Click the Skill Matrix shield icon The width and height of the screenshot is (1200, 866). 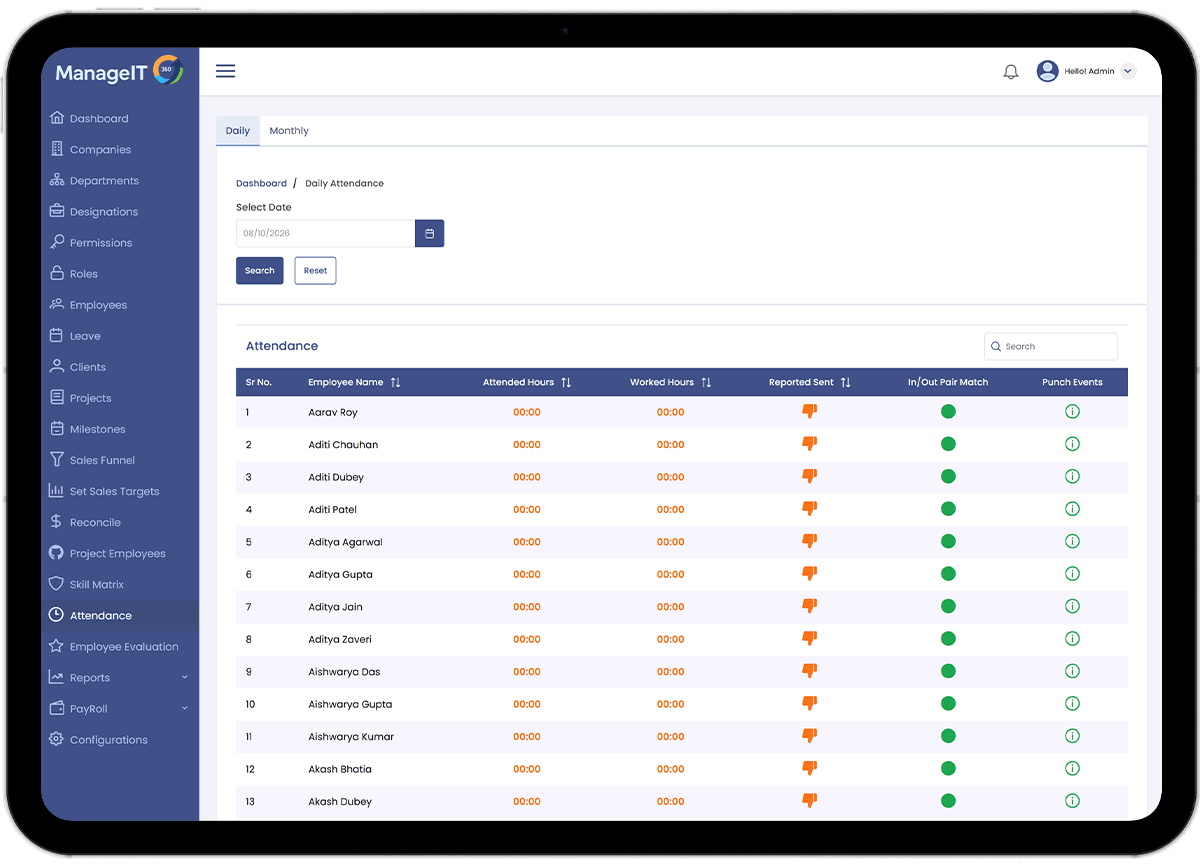pos(57,583)
